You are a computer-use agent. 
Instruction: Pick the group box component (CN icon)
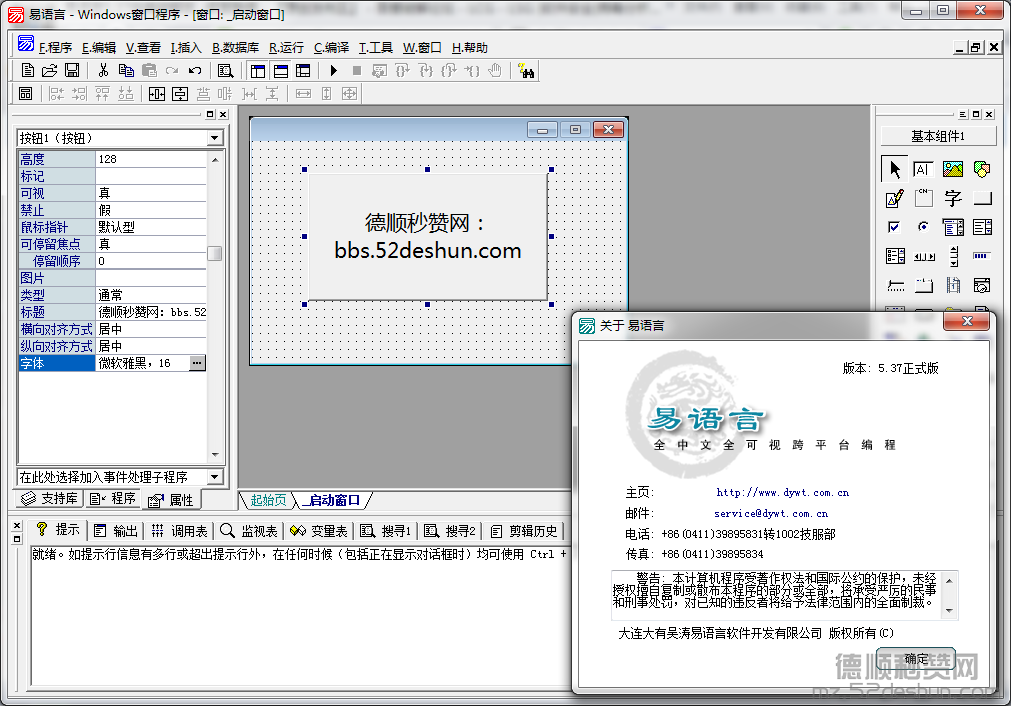pos(923,199)
